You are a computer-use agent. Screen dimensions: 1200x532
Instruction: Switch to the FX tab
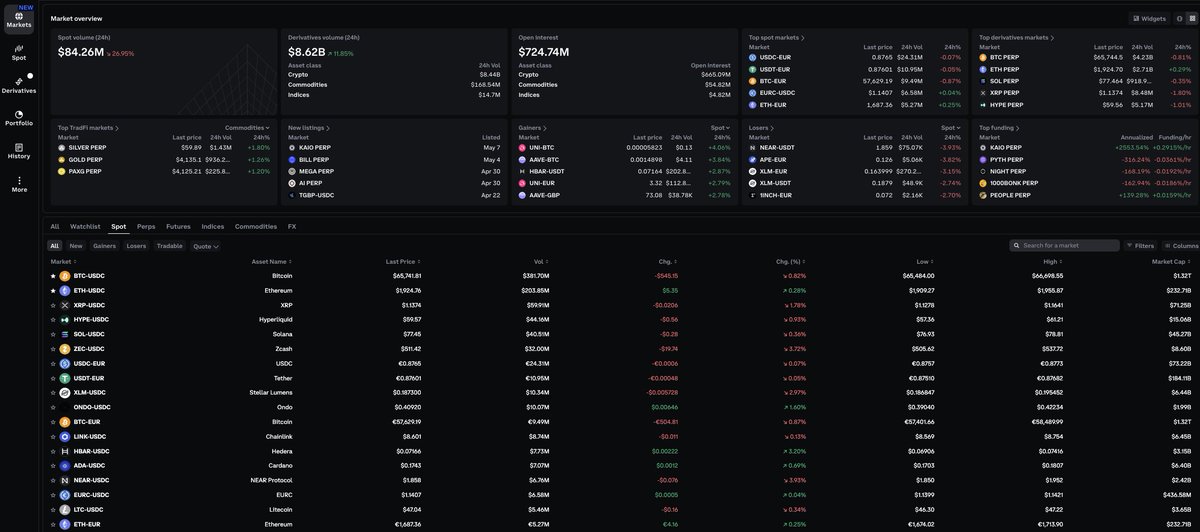click(x=292, y=227)
